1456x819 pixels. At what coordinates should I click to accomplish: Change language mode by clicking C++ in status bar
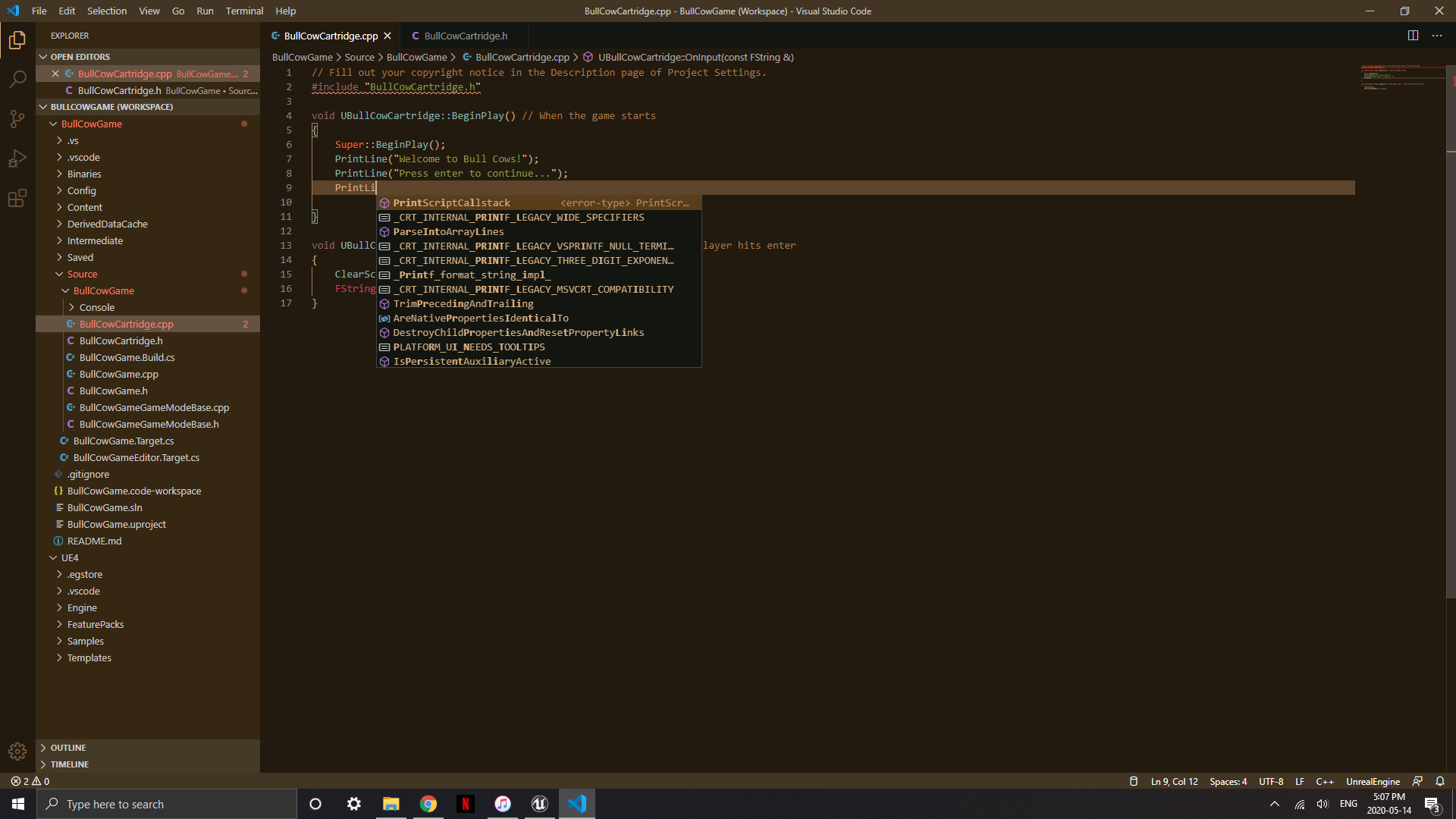(1326, 781)
